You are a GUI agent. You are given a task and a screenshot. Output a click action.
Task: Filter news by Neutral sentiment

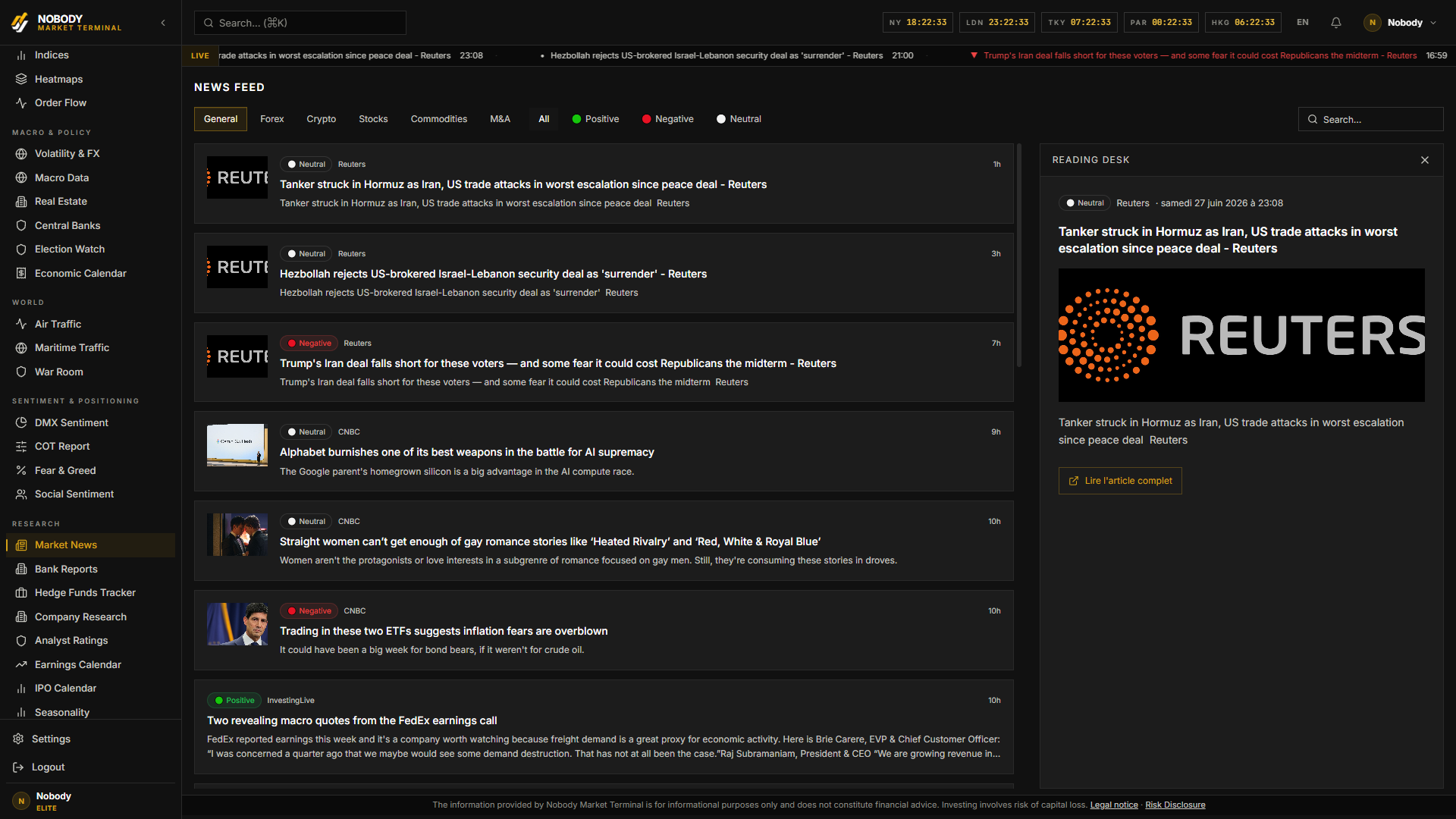pos(739,119)
